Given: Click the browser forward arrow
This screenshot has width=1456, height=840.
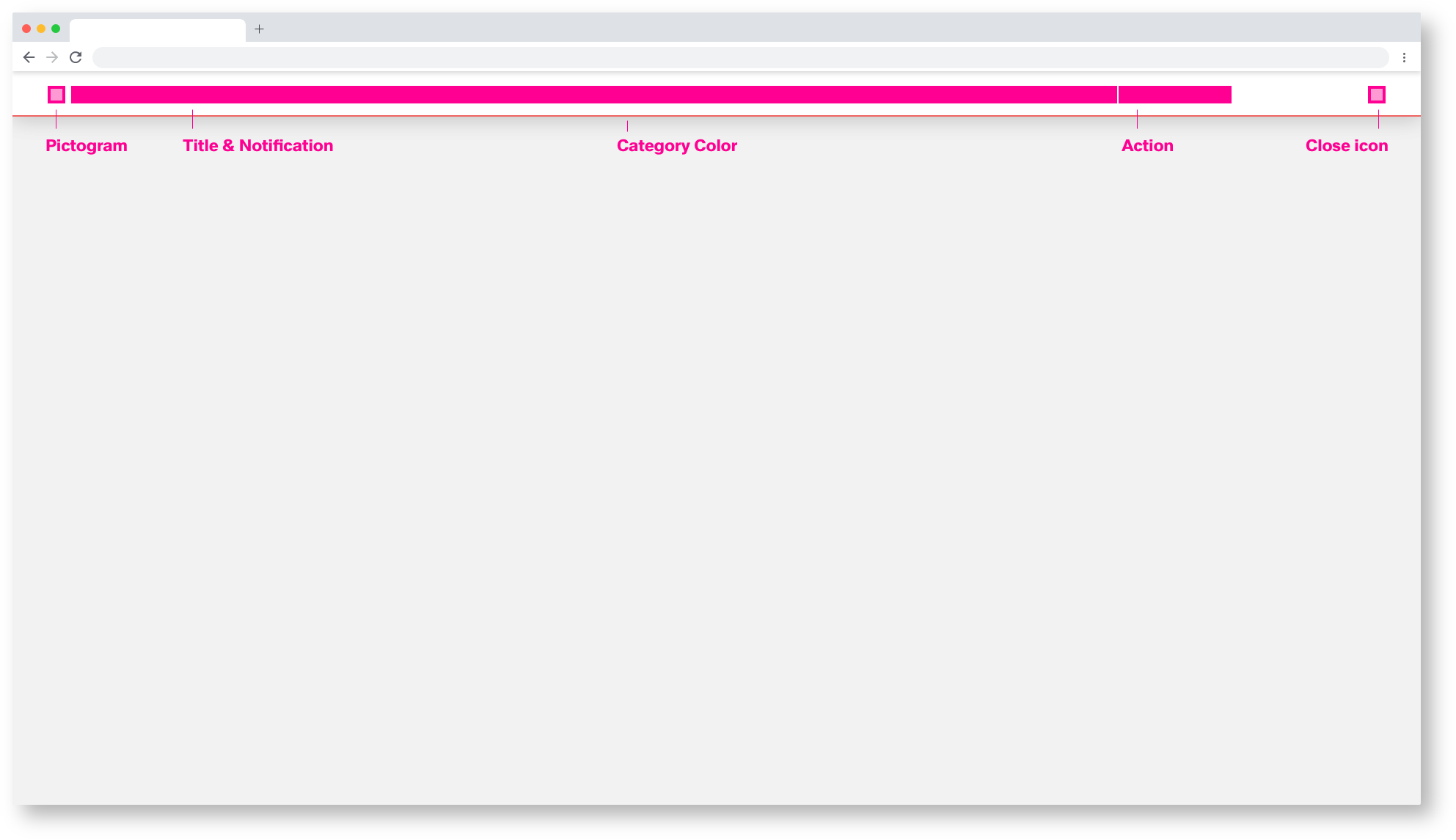Looking at the screenshot, I should click(x=52, y=57).
